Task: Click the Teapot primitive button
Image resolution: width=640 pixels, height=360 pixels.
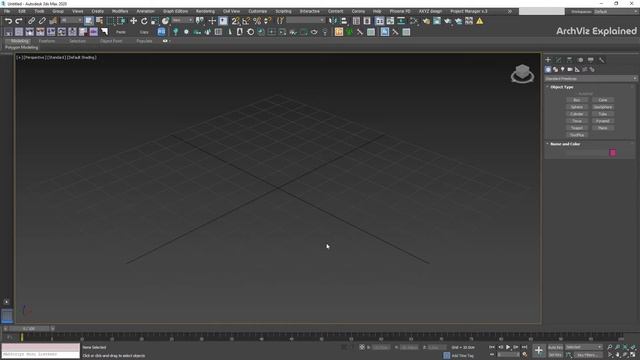Action: point(577,128)
